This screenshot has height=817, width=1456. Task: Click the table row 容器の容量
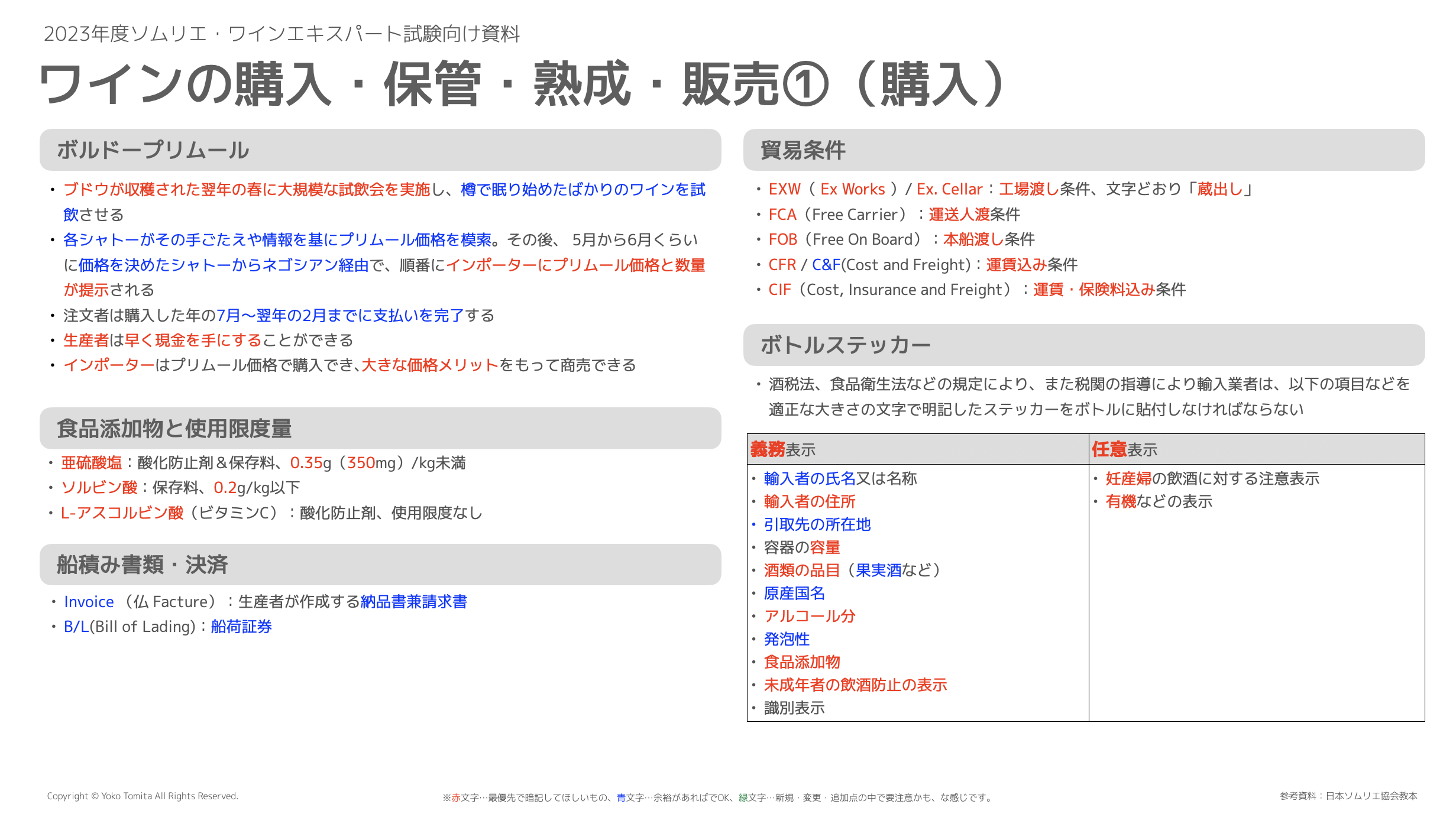(802, 547)
